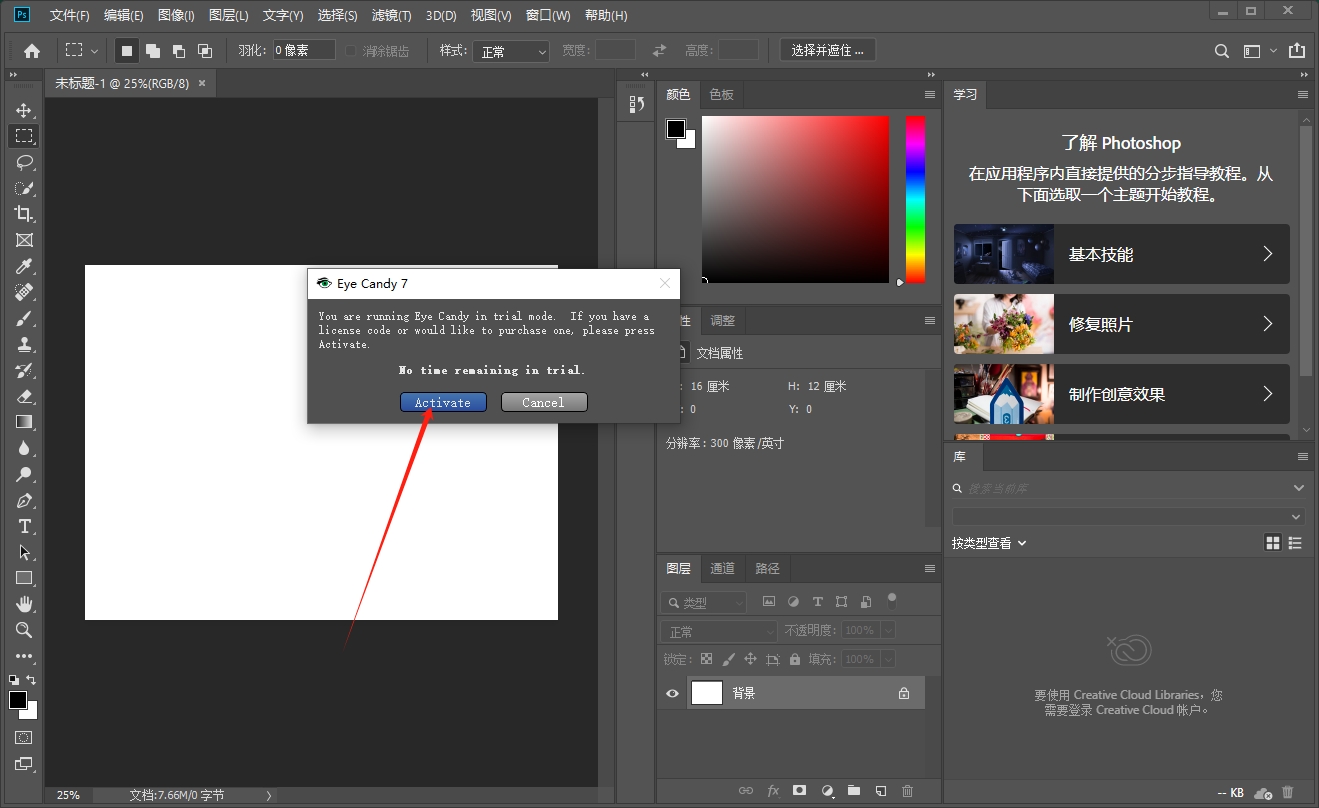This screenshot has width=1319, height=808.
Task: Open the 修复照片 tutorial
Action: tap(1121, 324)
